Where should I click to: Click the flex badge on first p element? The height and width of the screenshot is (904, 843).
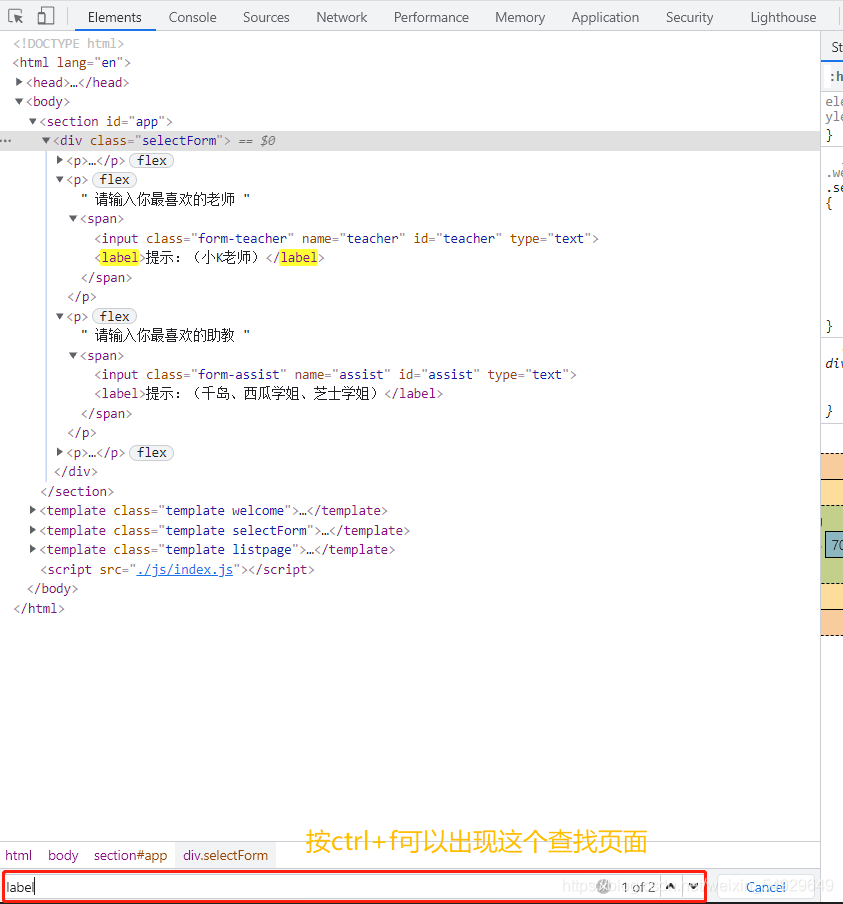coord(152,160)
